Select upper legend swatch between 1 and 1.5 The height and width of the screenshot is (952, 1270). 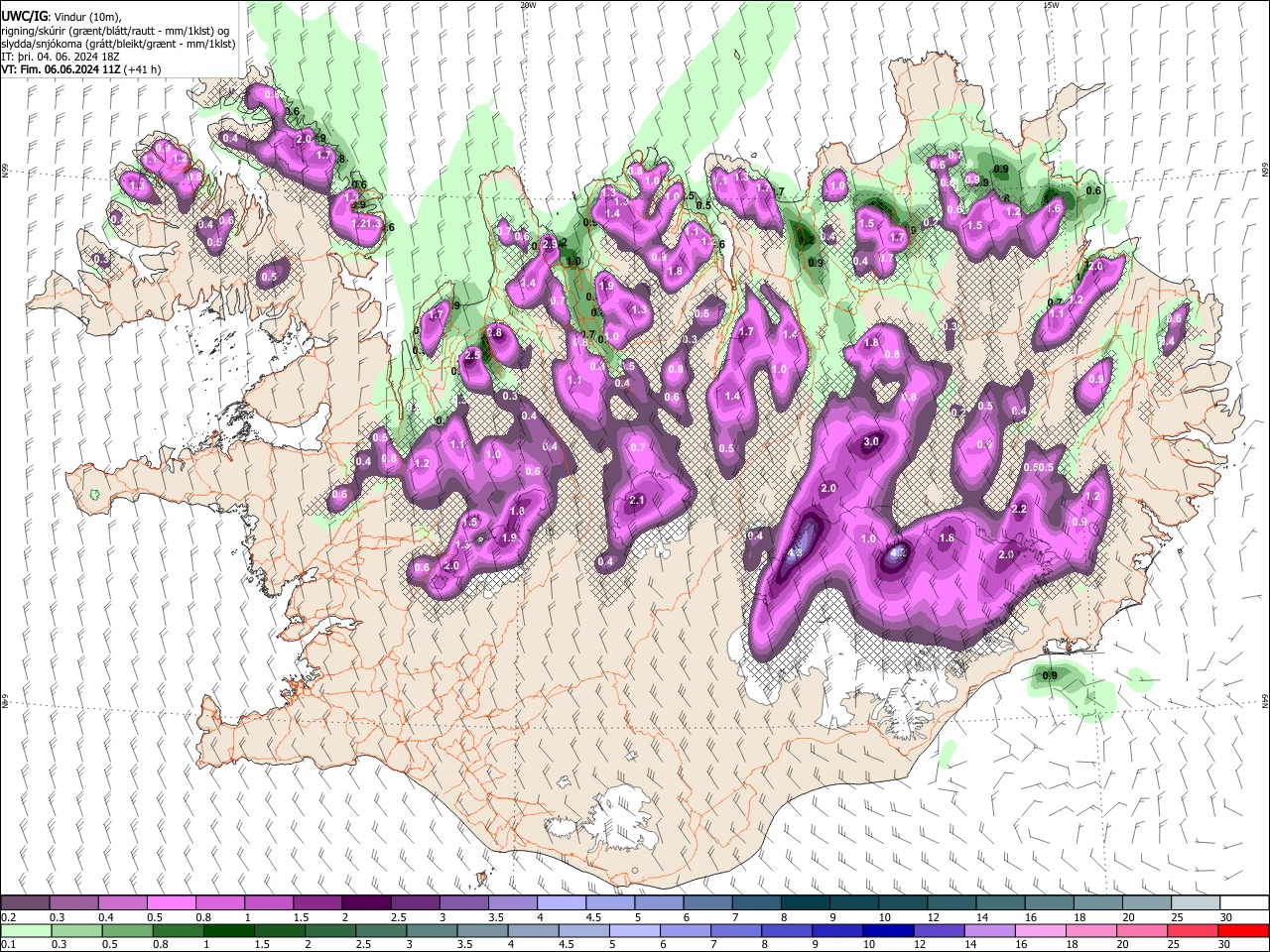(268, 902)
